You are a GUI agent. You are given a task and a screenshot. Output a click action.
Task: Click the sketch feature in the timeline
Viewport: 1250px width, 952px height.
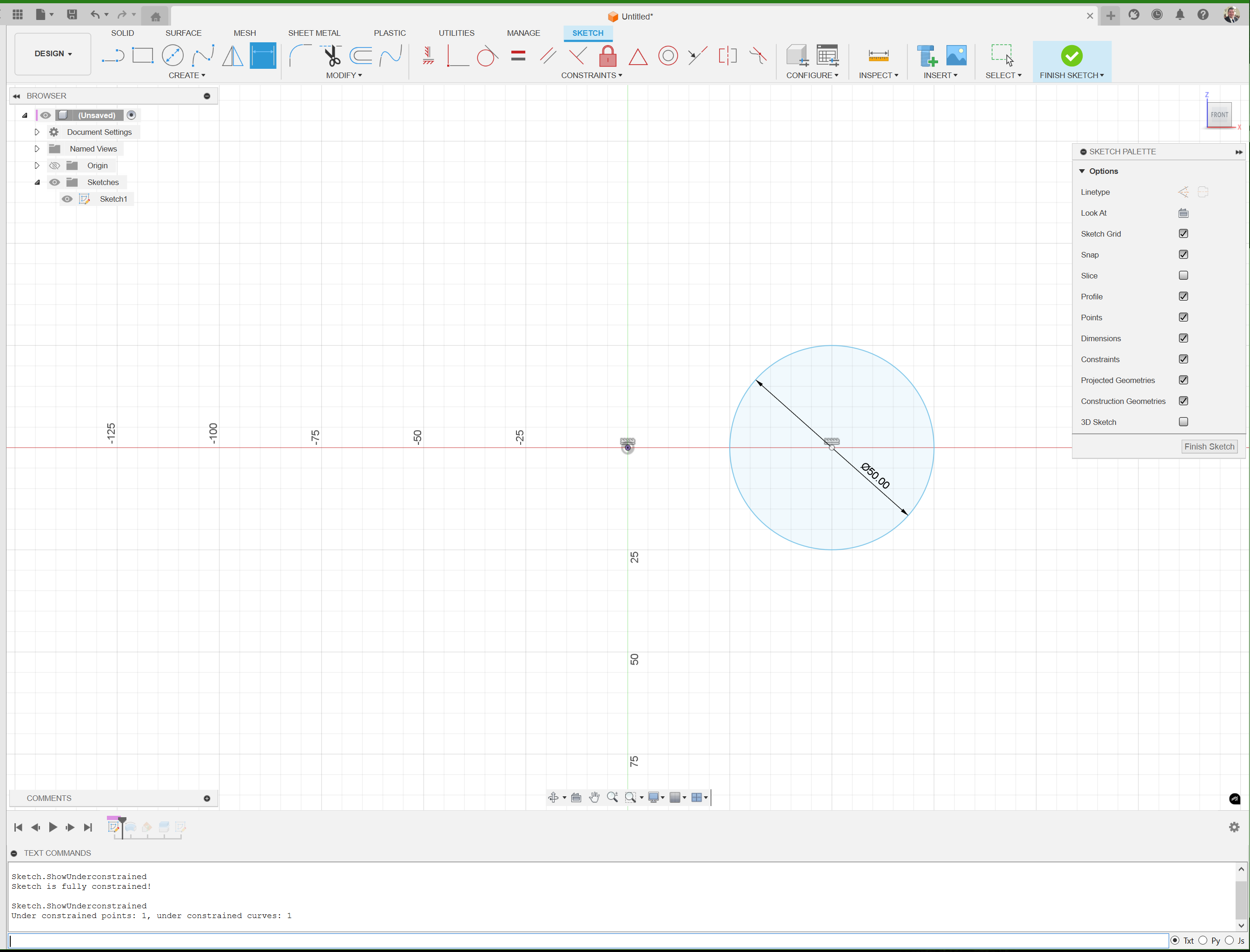point(113,827)
